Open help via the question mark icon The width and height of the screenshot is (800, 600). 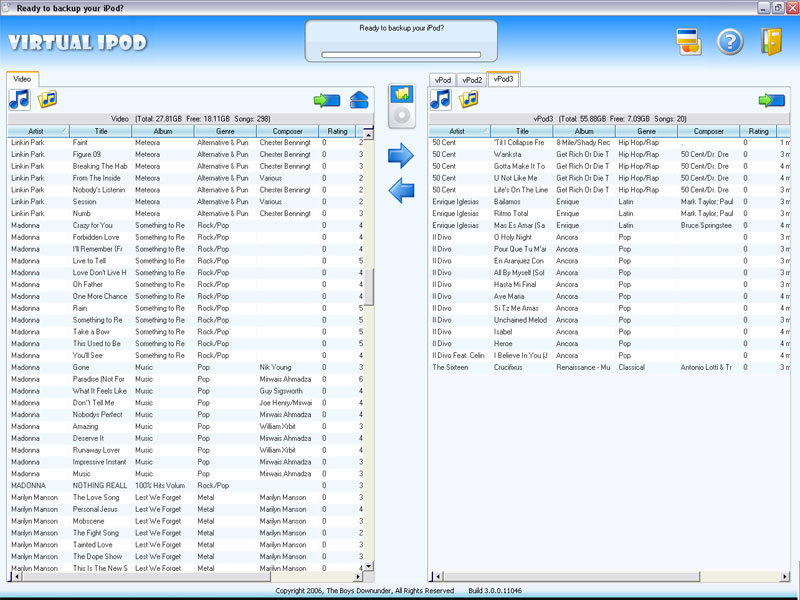click(x=730, y=42)
